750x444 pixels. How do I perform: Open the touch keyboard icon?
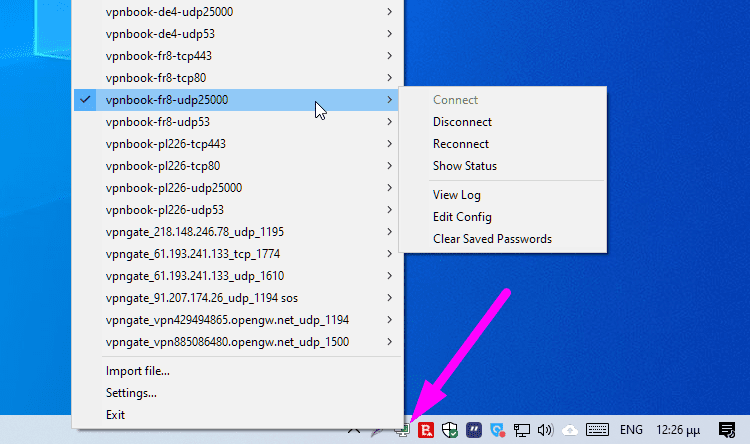coord(597,430)
